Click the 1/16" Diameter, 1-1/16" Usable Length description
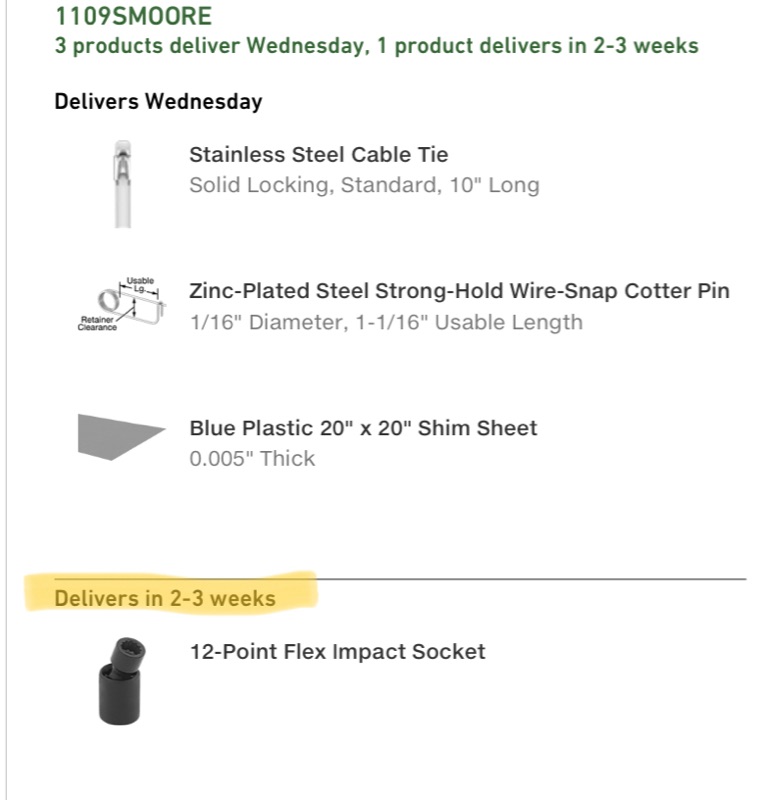This screenshot has height=800, width=773. tap(386, 322)
